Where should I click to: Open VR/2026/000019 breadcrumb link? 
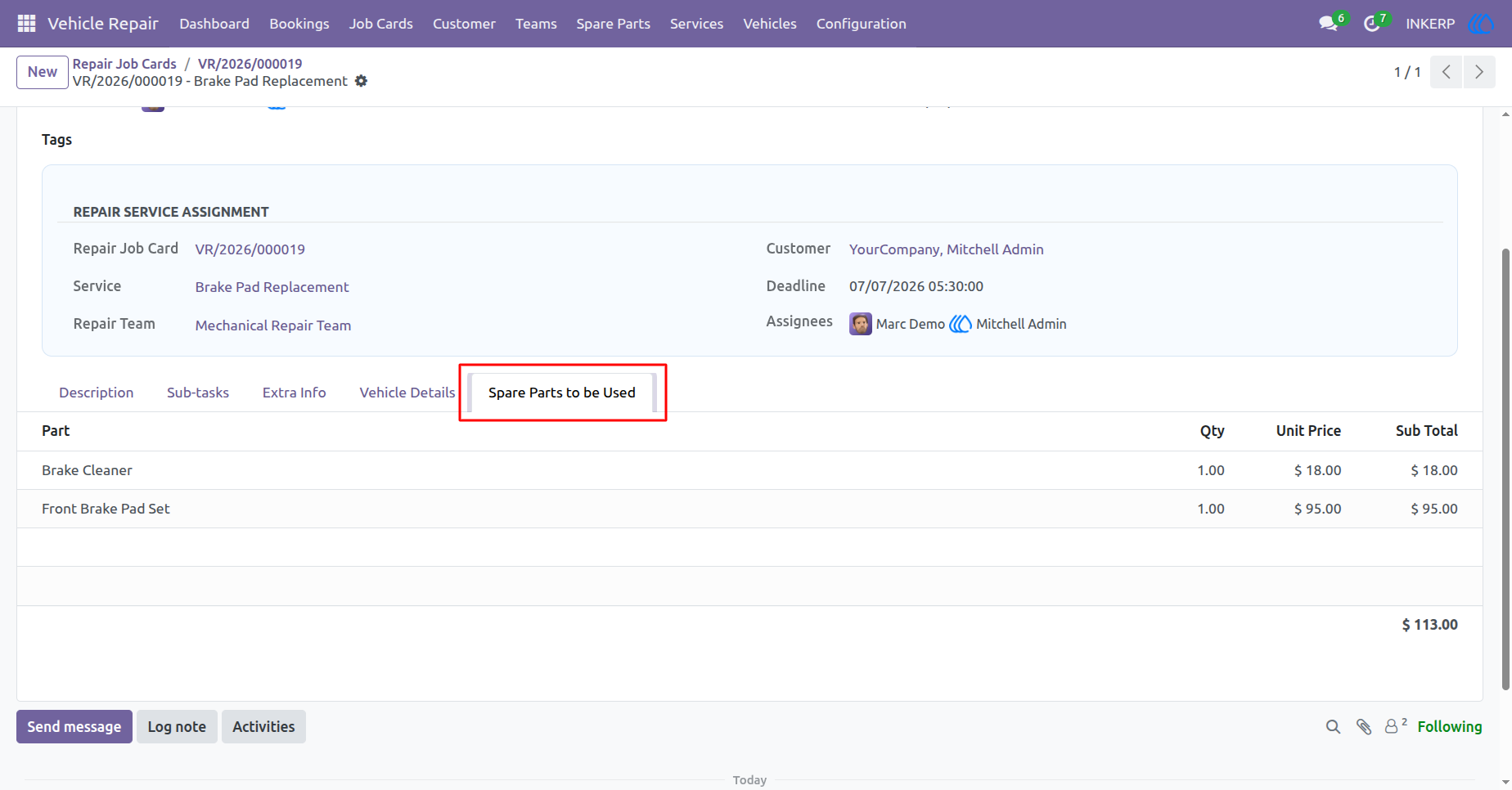coord(250,64)
